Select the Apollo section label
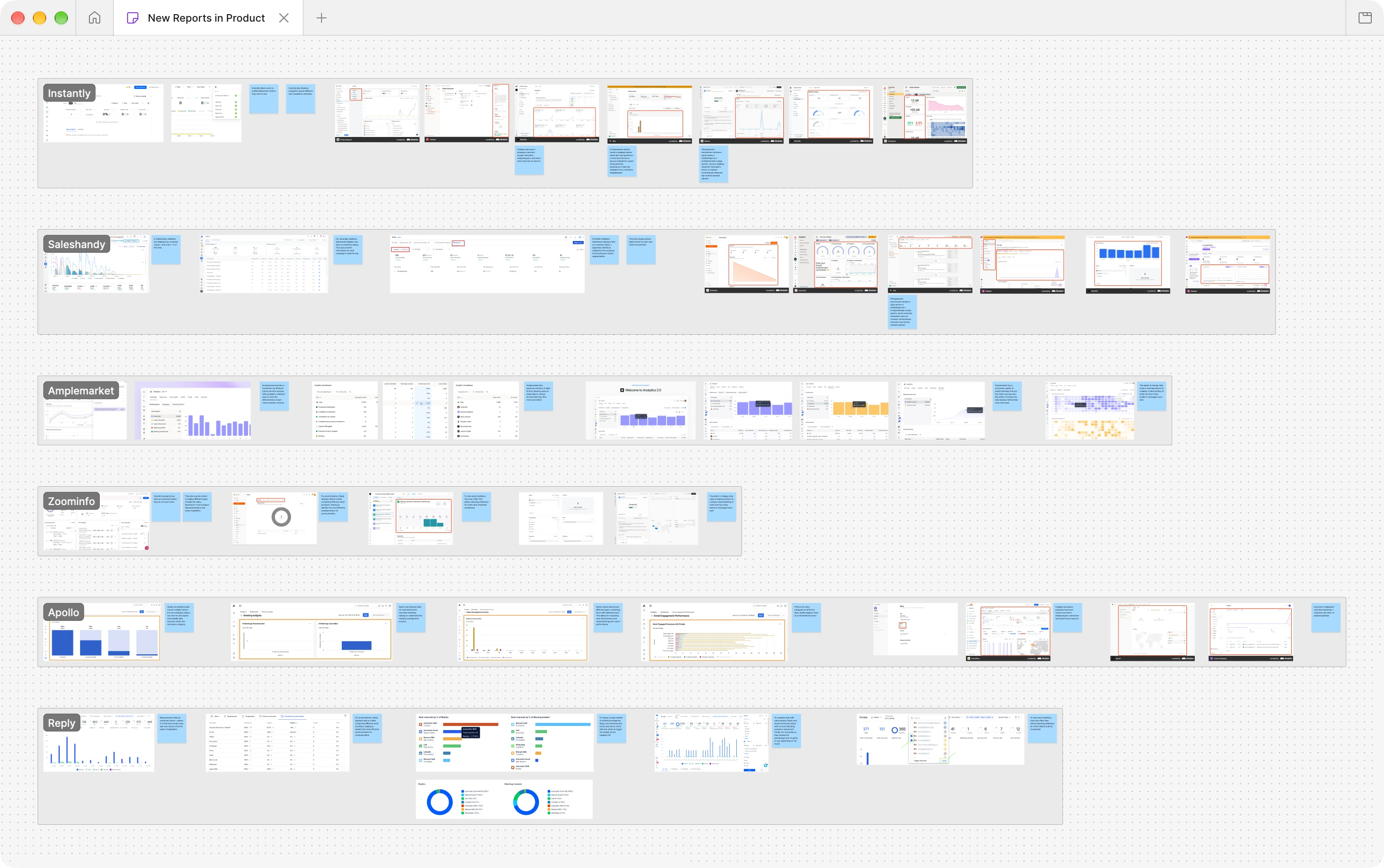Viewport: 1384px width, 868px height. pos(63,612)
